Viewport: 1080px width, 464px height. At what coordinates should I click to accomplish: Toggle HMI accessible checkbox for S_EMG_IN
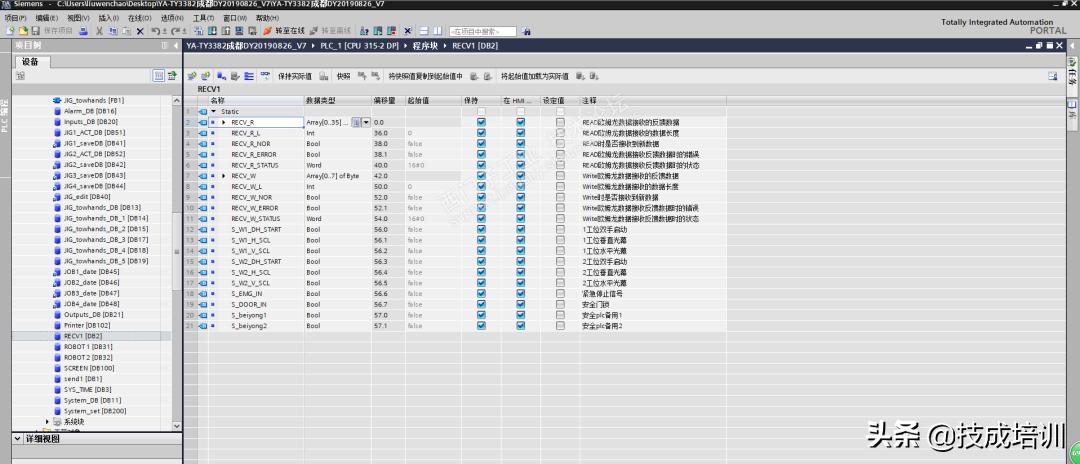[521, 293]
